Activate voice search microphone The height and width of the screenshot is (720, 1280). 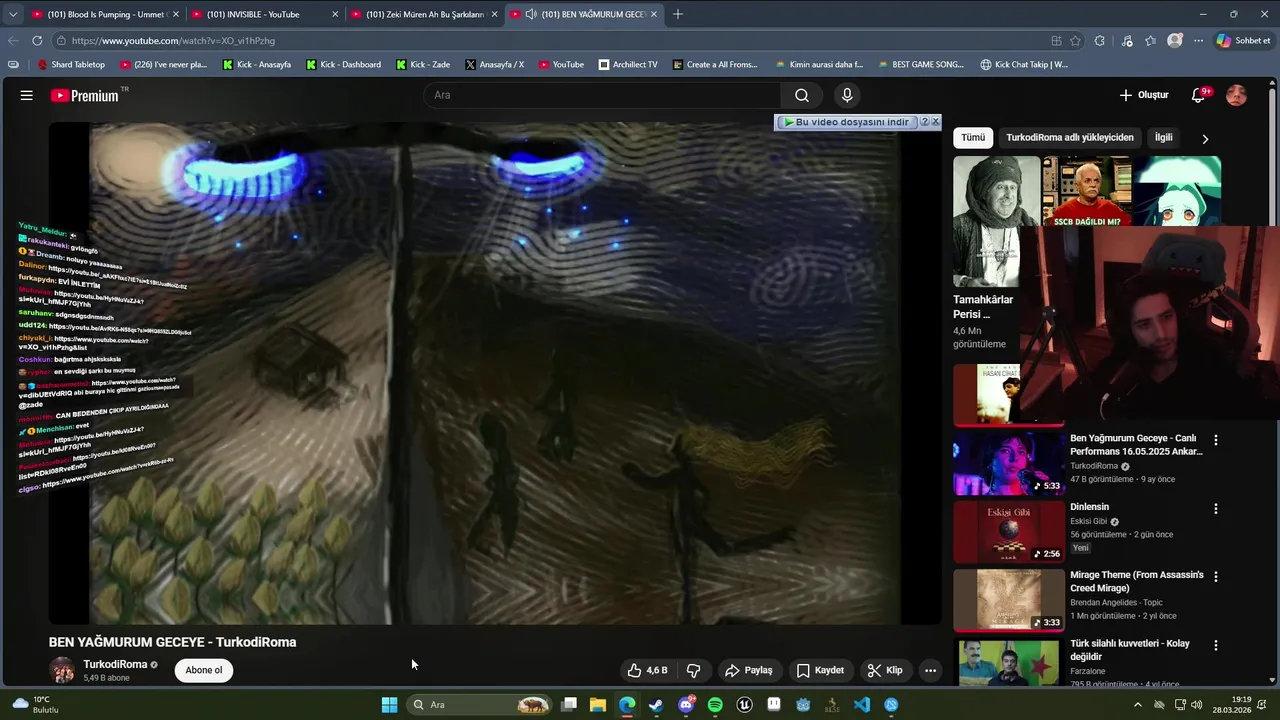tap(847, 95)
